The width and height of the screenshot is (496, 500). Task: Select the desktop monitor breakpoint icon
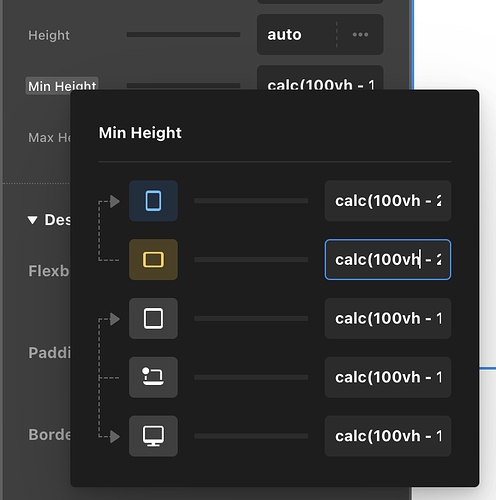153,436
